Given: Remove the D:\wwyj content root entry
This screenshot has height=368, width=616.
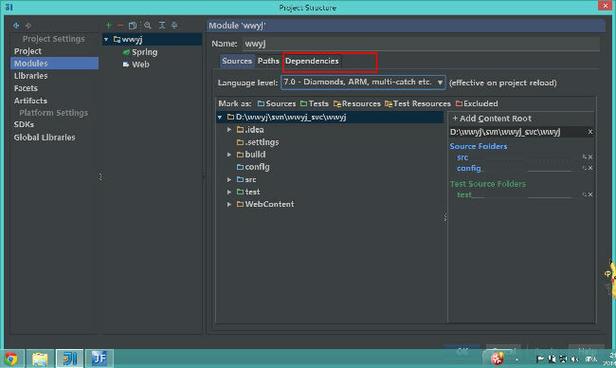Looking at the screenshot, I should point(590,132).
